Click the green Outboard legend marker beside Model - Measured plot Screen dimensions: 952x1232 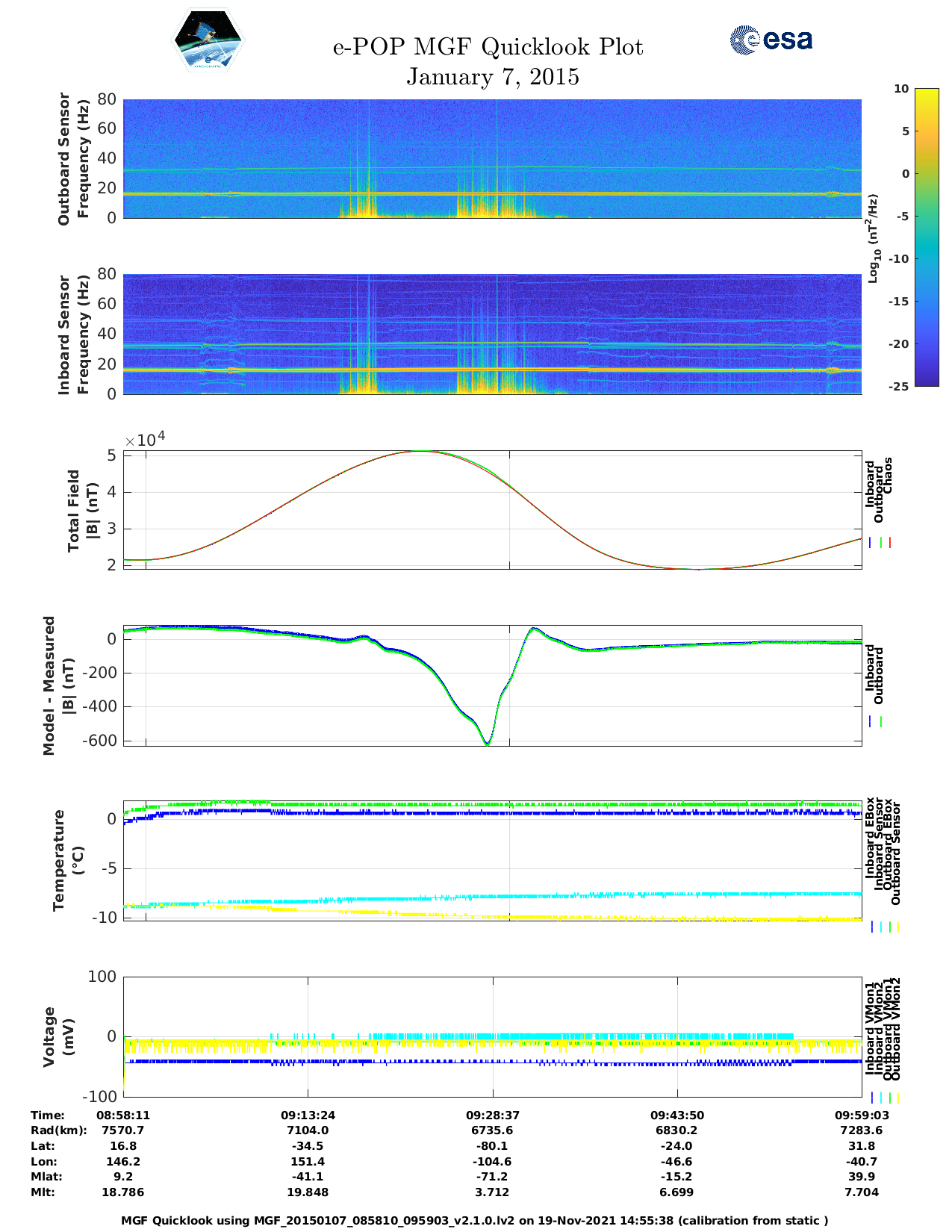pos(881,722)
